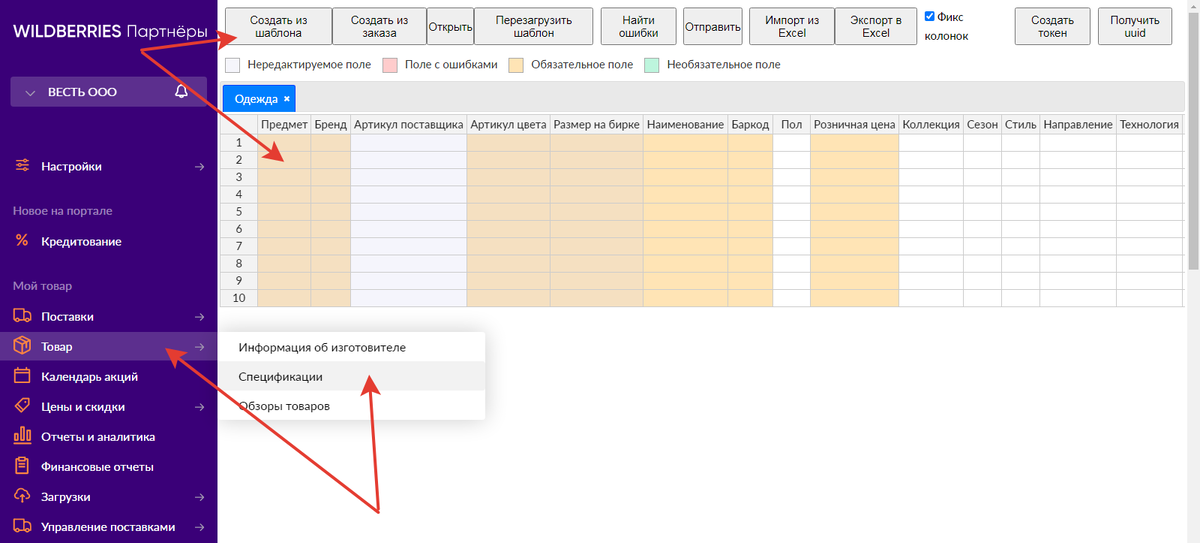Select the Предмет cell in row 1
Screen dimensions: 1200x543
pyautogui.click(x=284, y=142)
